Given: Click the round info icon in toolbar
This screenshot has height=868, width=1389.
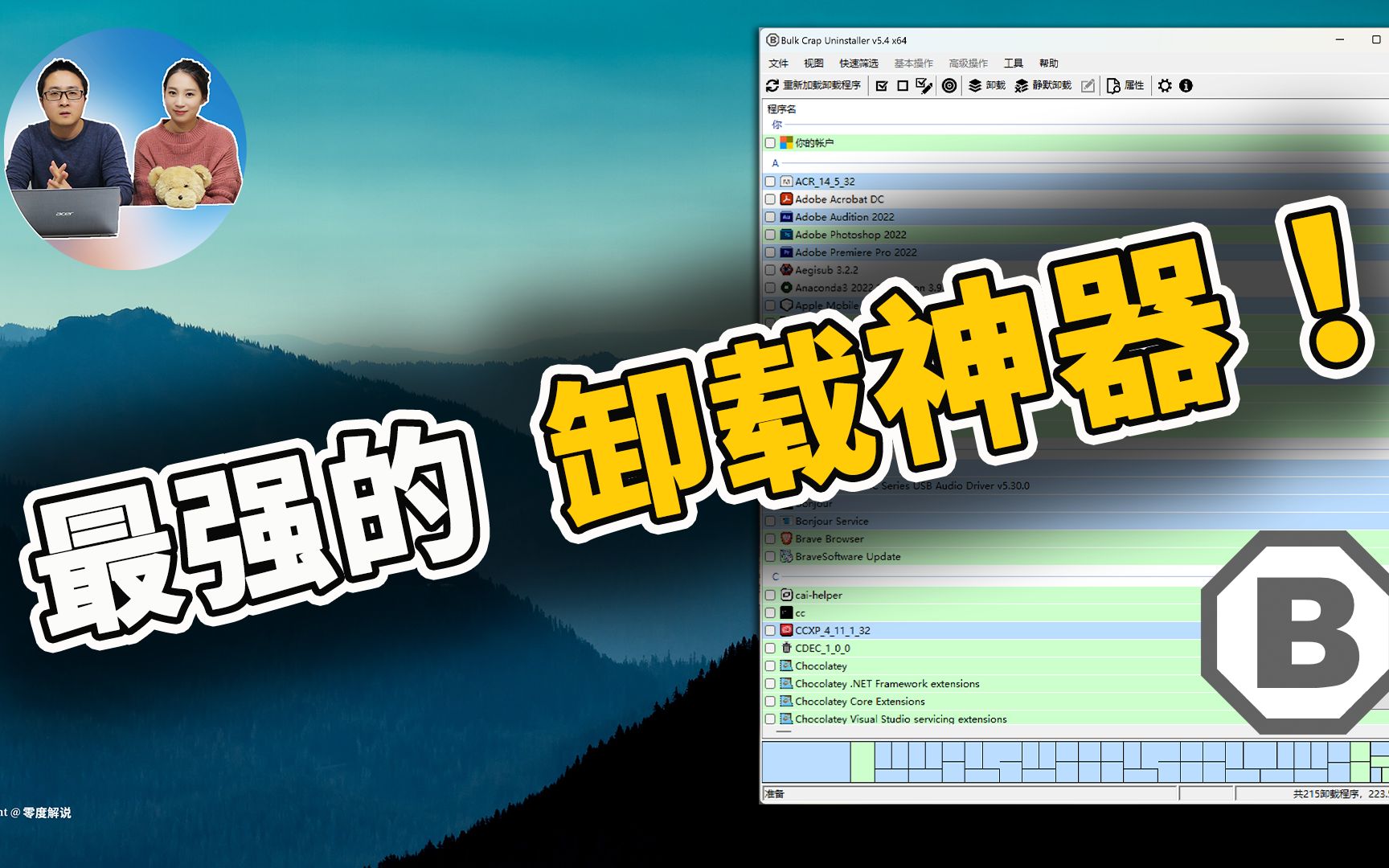Looking at the screenshot, I should pos(1186,85).
